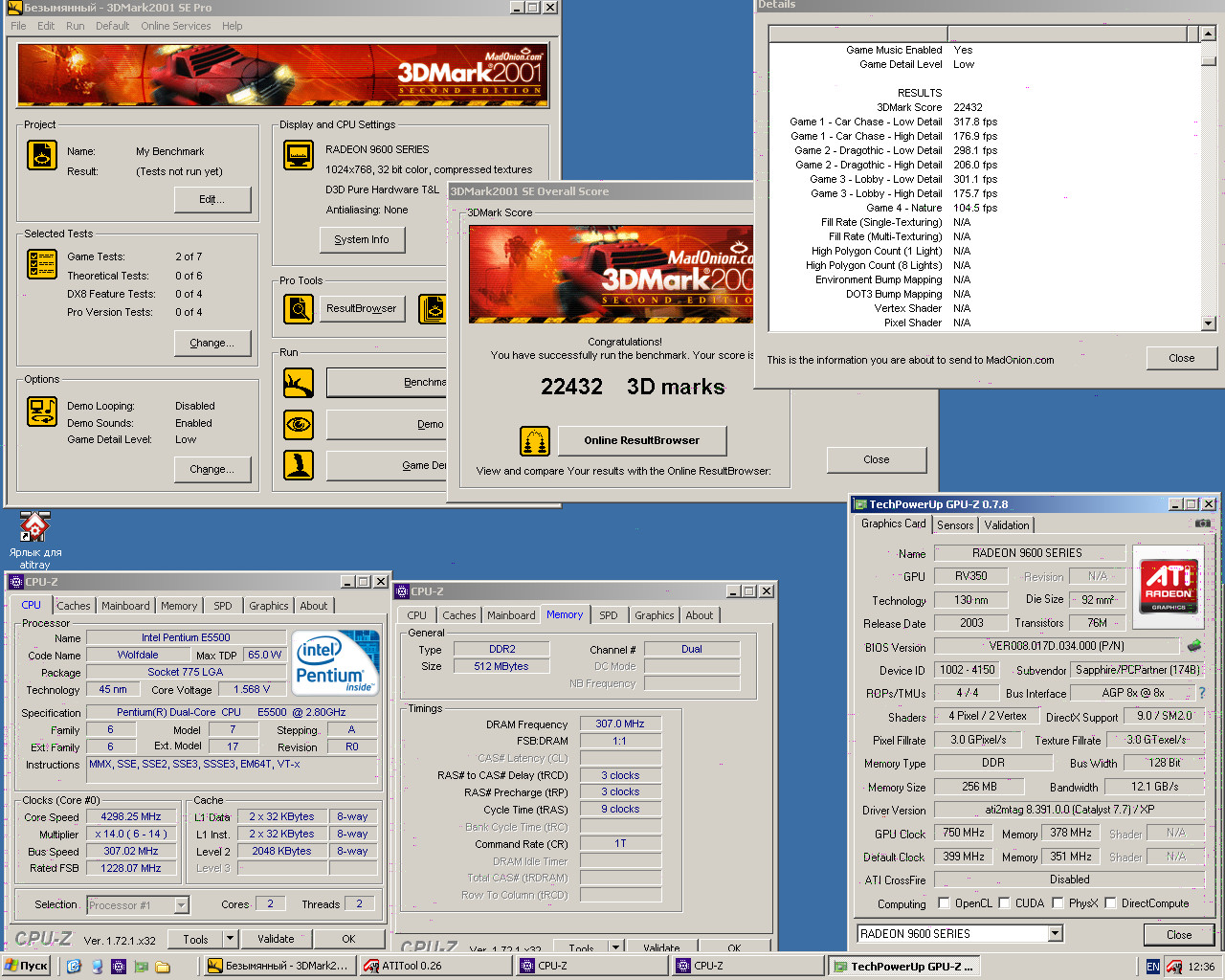Click the Selected Tests checklist icon
The image size is (1225, 980).
[x=42, y=263]
